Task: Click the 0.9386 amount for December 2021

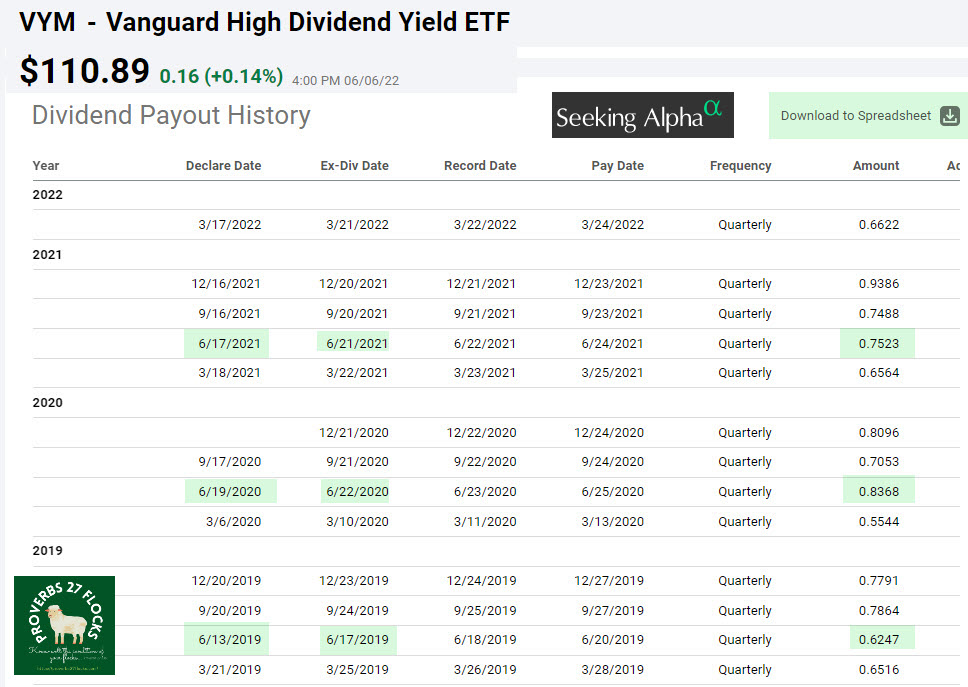Action: point(878,284)
